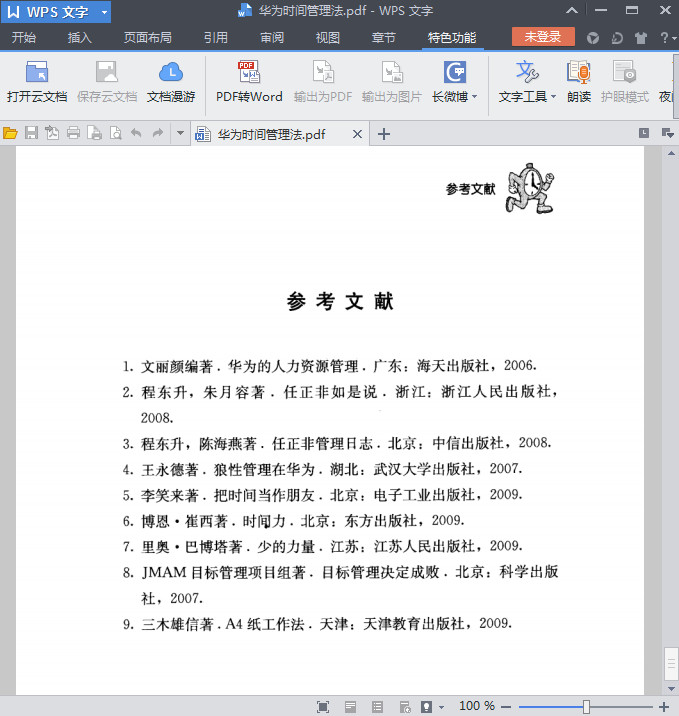Start 朗读 read aloud
Viewport: 679px width, 716px height.
pos(579,82)
